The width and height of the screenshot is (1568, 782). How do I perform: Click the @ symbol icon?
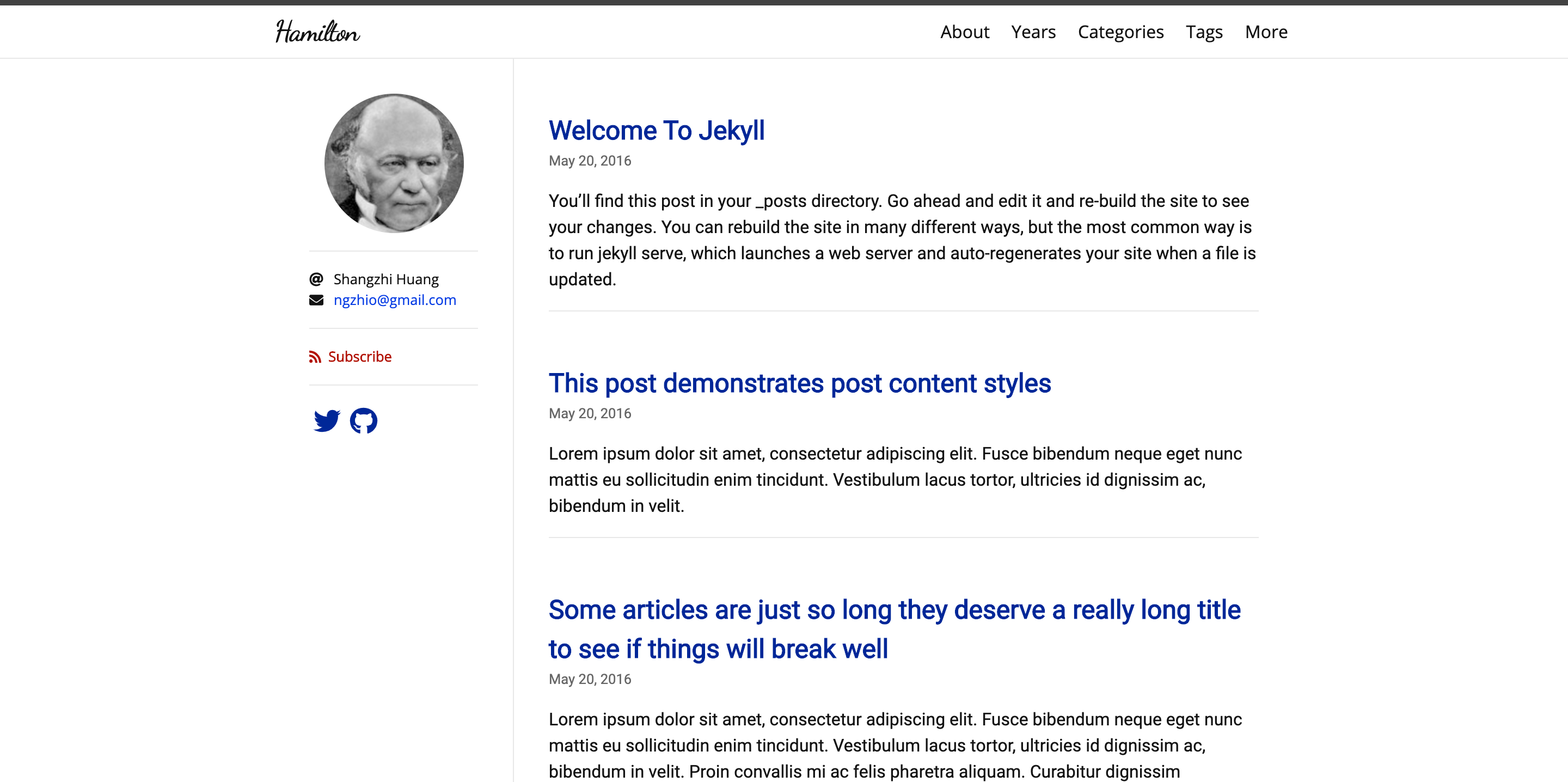point(316,279)
